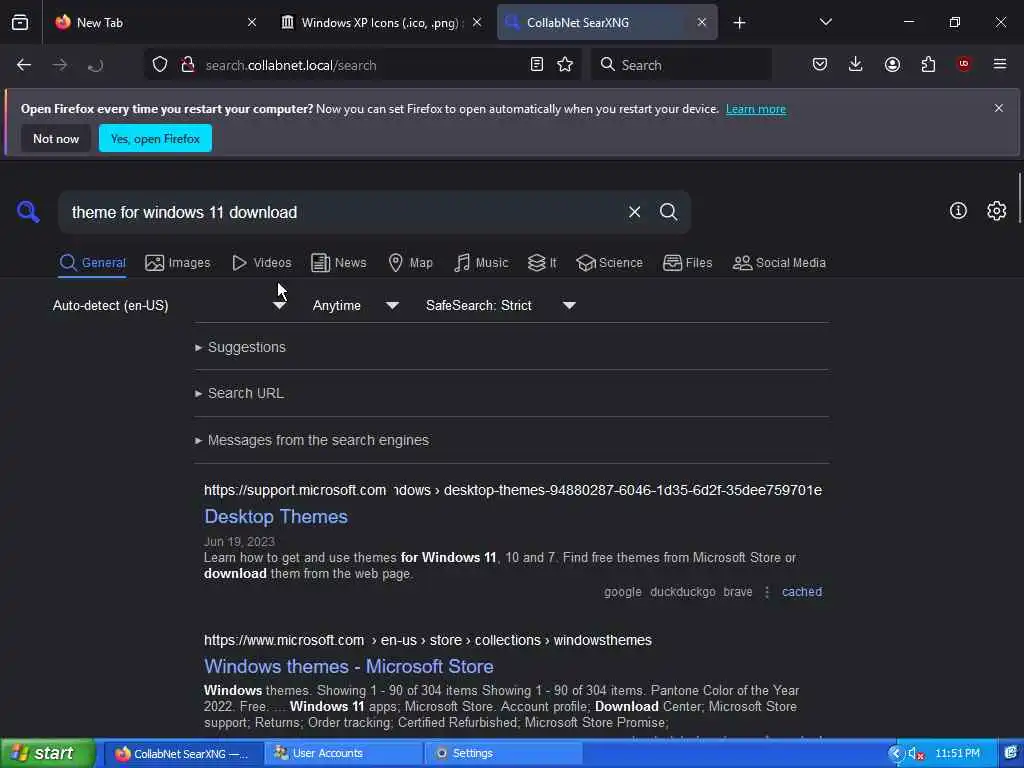Close the Windows XP Icons tab

click(477, 22)
